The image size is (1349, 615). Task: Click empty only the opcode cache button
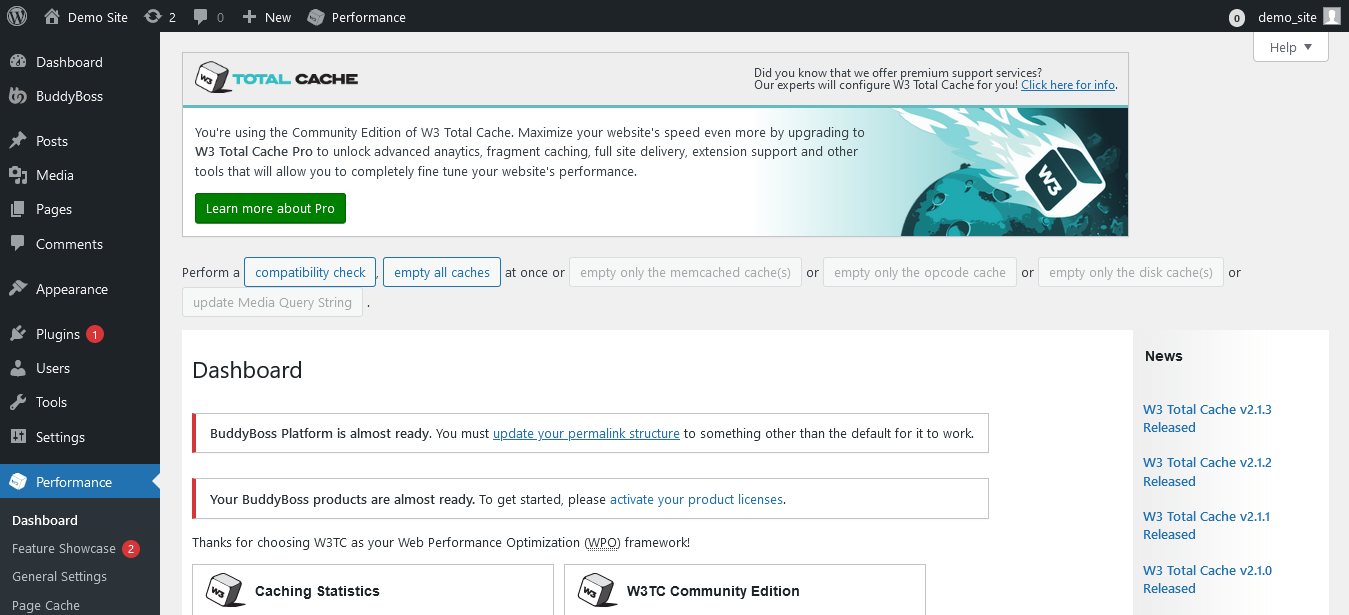920,272
